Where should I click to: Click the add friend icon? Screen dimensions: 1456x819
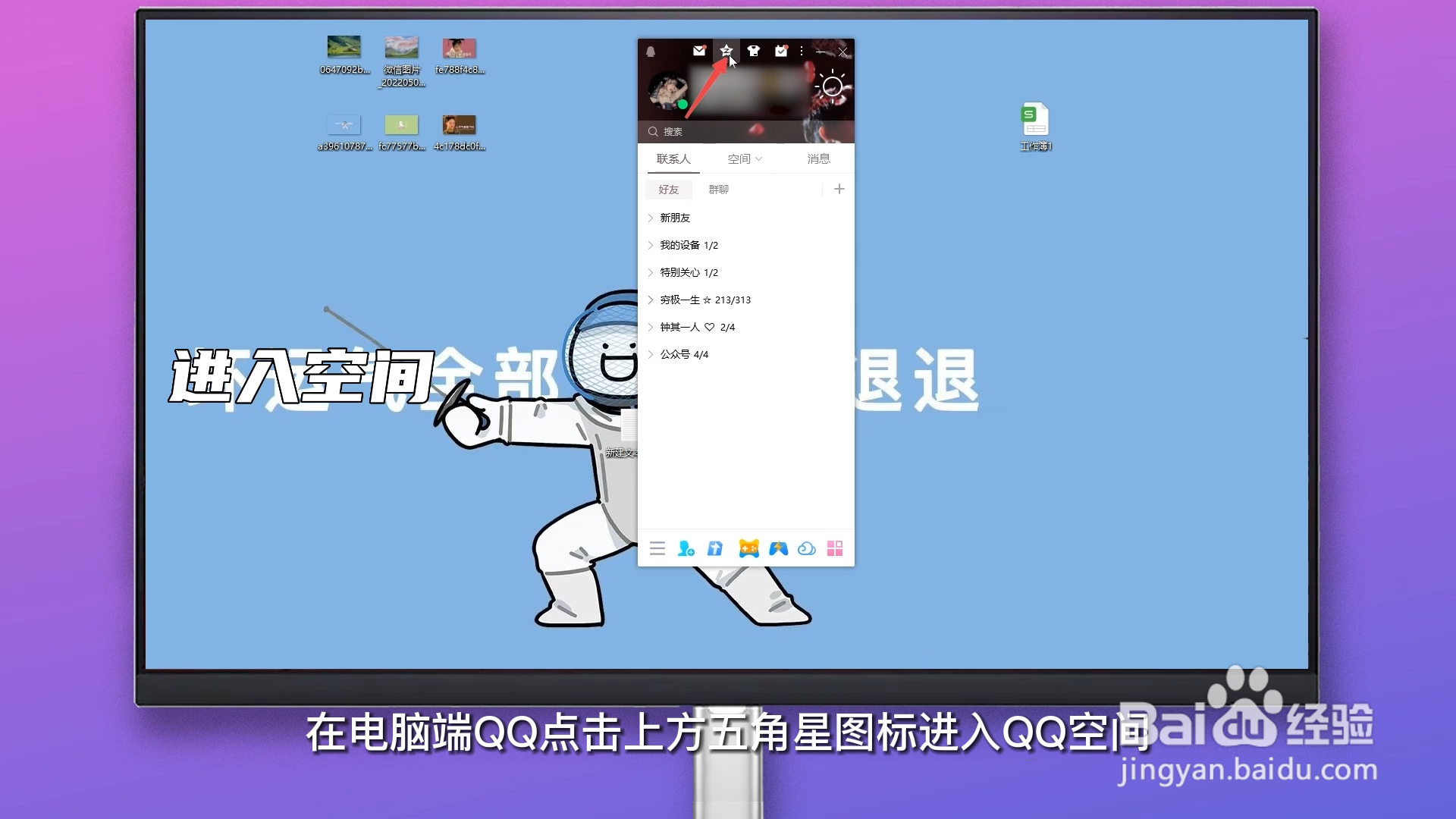tap(686, 548)
